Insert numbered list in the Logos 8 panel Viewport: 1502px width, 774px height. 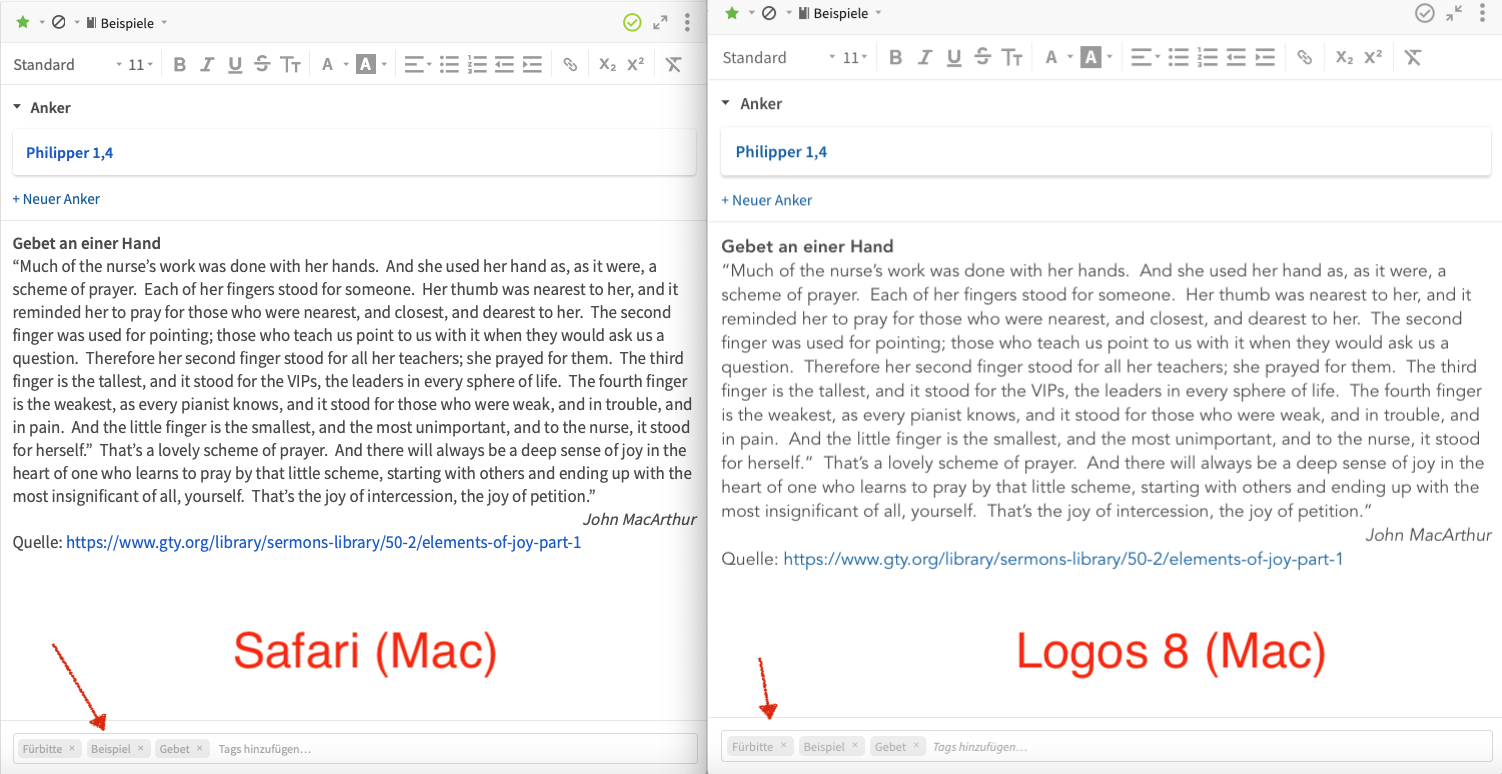(1208, 57)
